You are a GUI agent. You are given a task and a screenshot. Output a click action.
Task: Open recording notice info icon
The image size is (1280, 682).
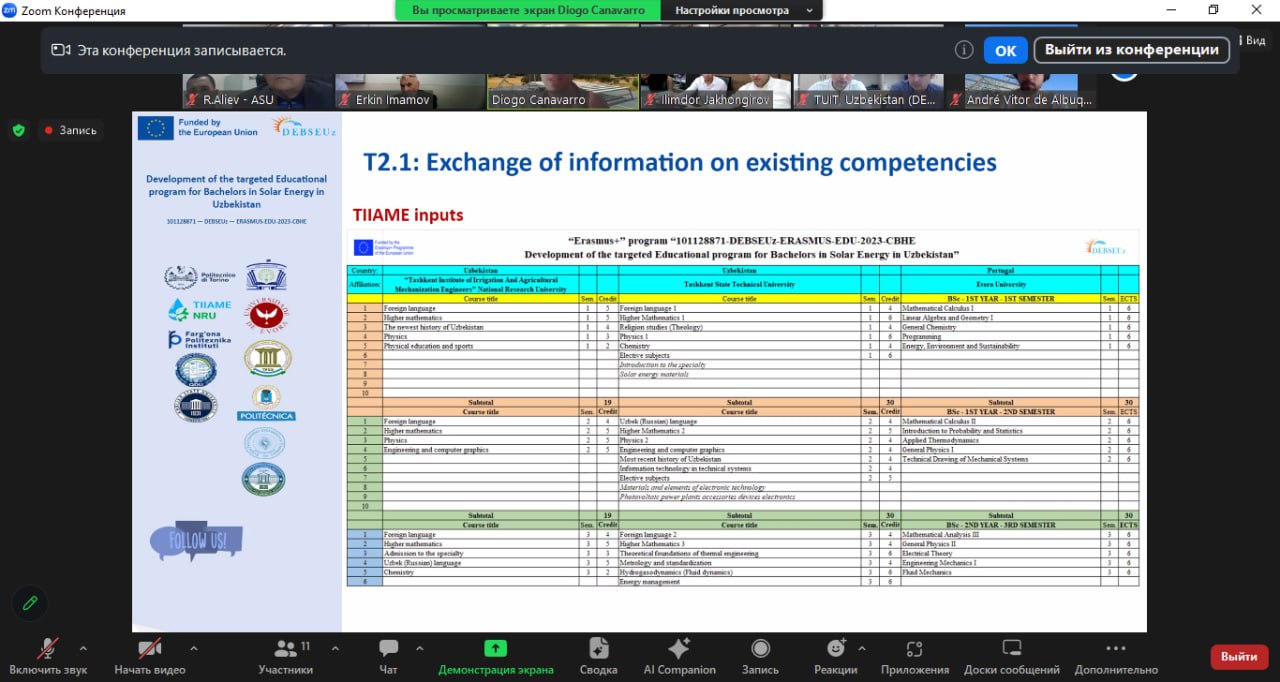pyautogui.click(x=964, y=50)
